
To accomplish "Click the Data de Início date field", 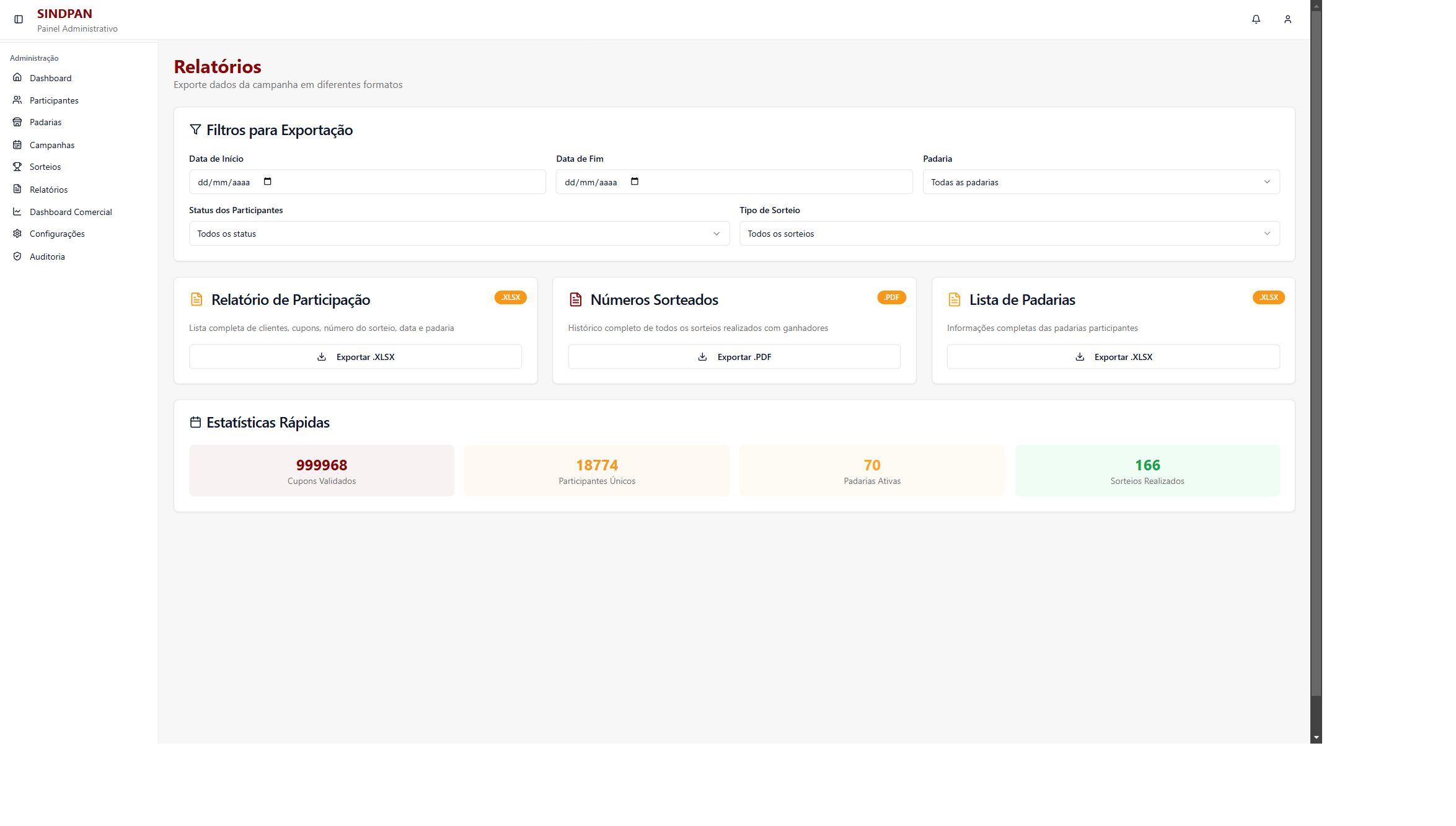I will click(367, 182).
